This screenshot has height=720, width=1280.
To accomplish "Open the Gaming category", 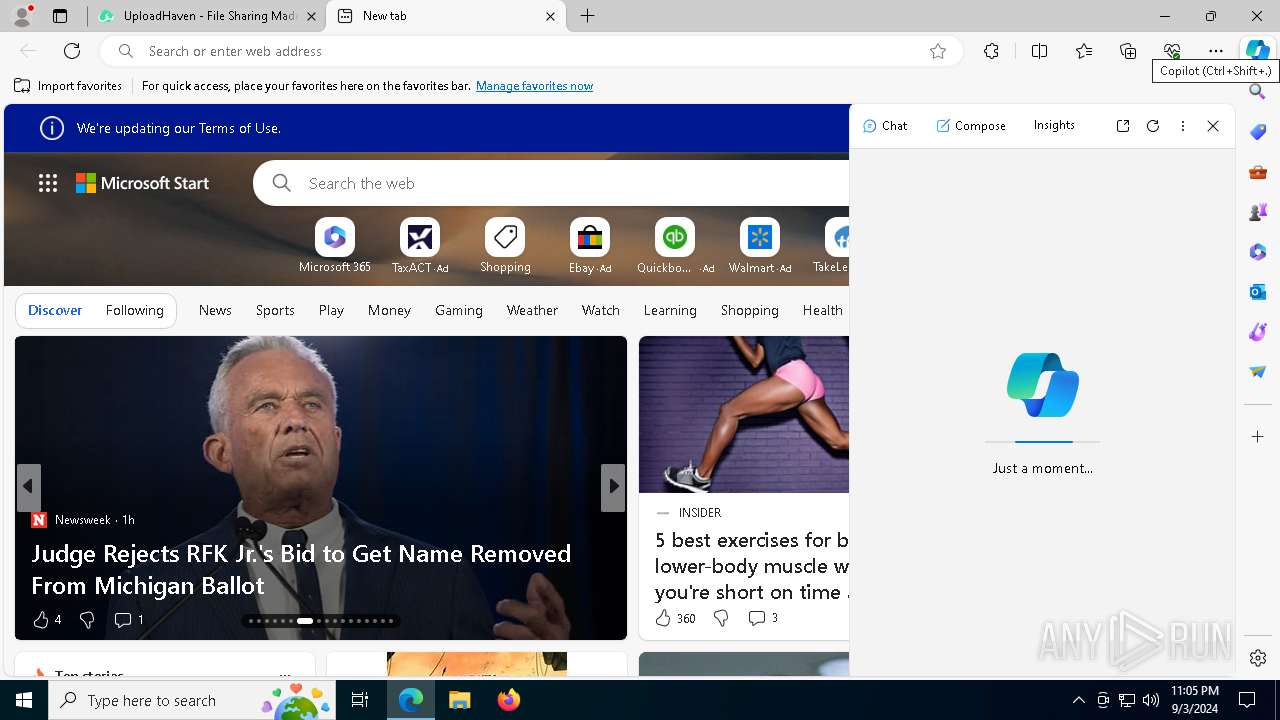I will (459, 310).
